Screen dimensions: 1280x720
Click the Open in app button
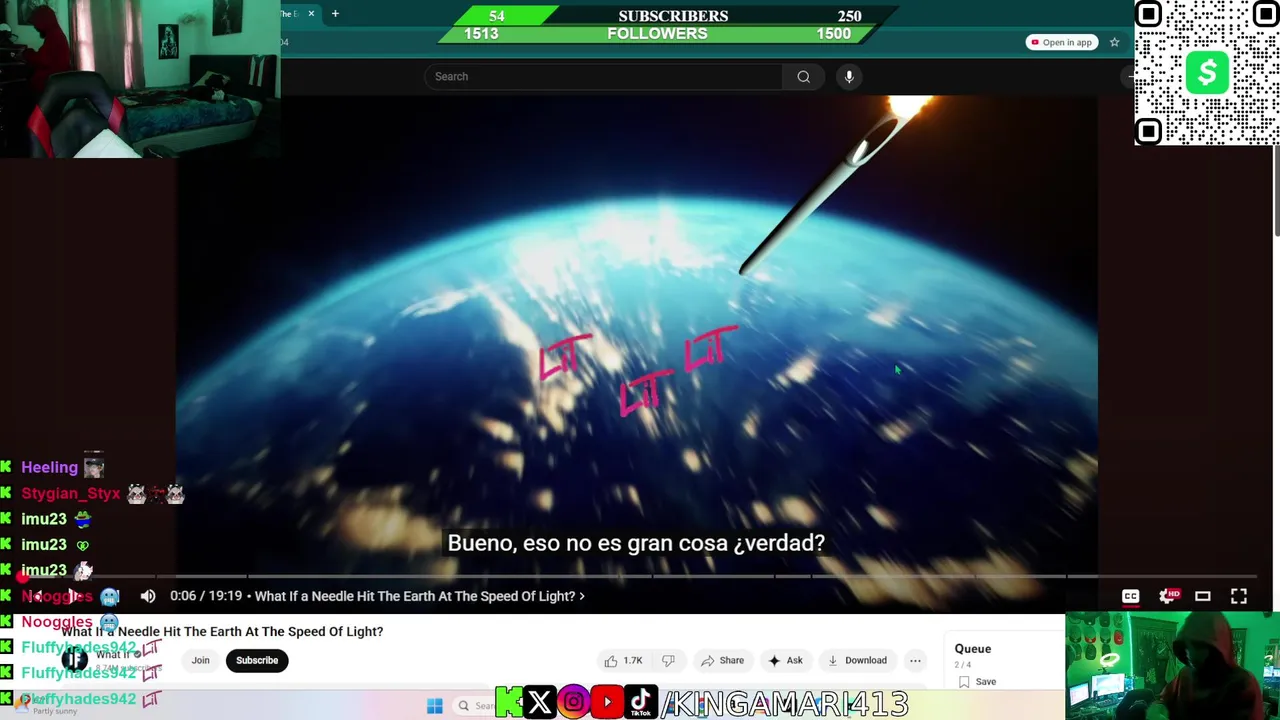1062,42
